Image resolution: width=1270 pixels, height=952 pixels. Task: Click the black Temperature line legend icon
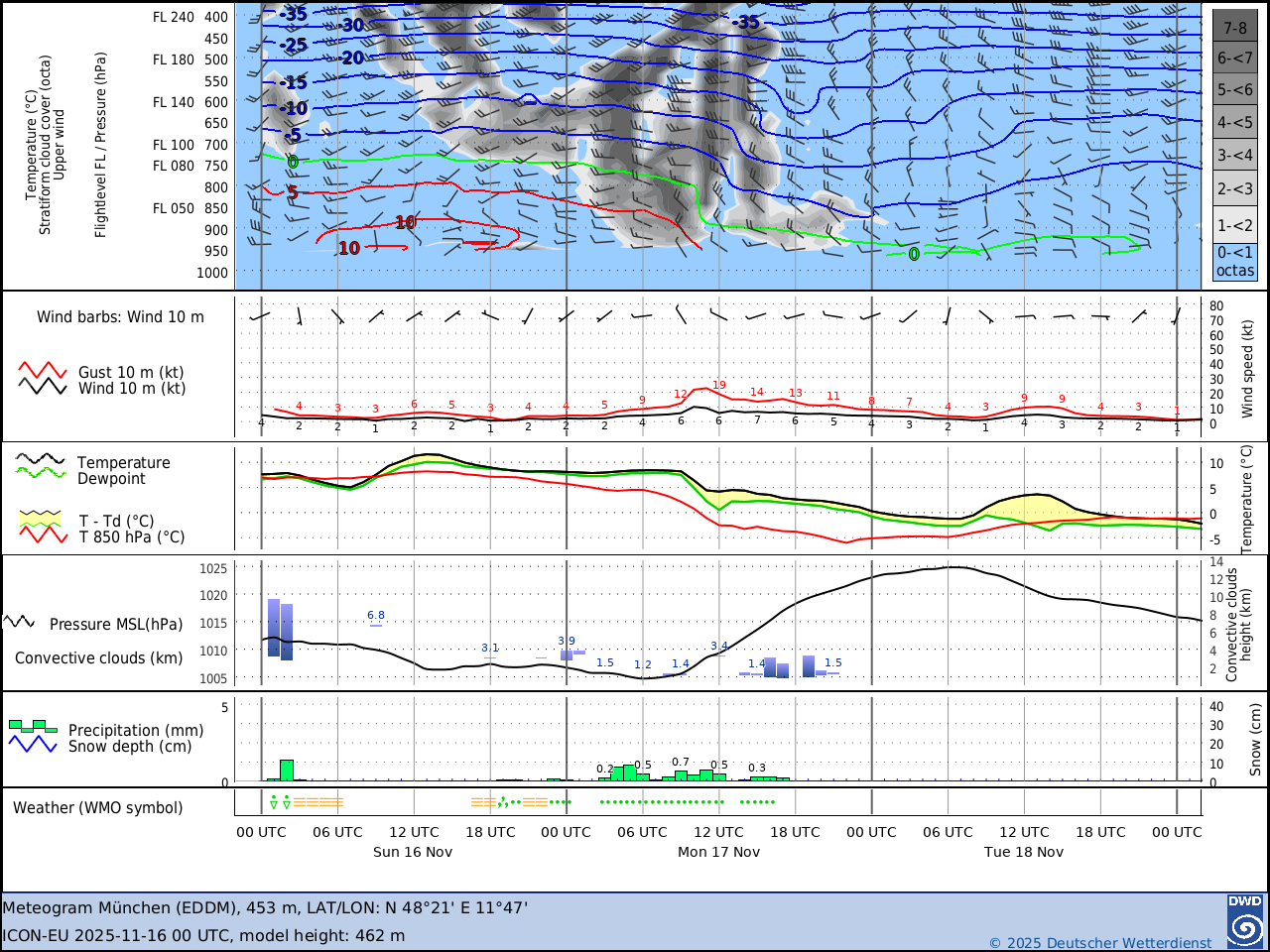pyautogui.click(x=41, y=460)
